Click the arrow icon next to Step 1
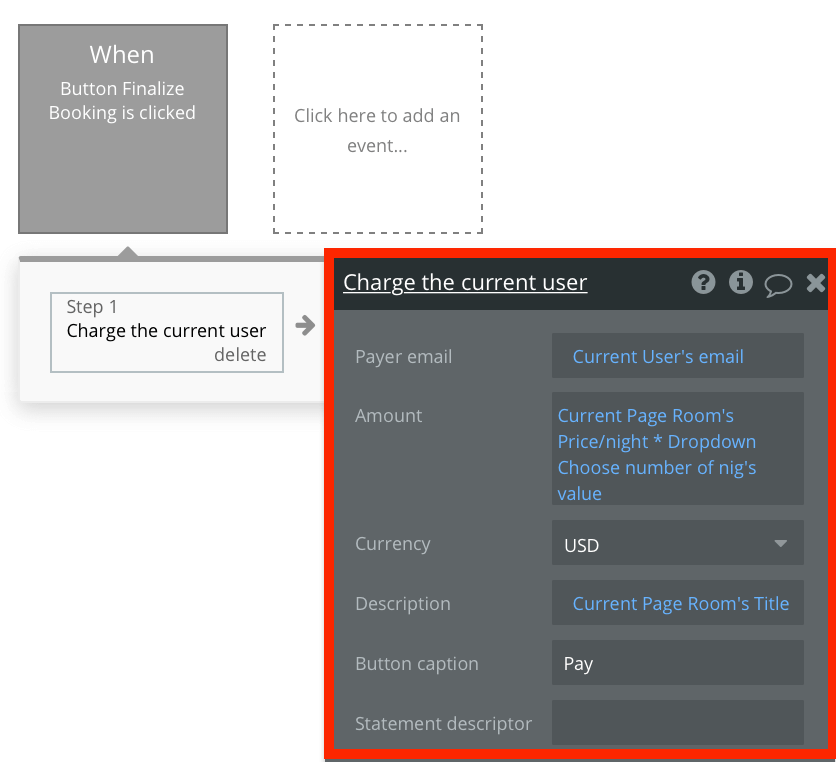Viewport: 836px width, 762px height. click(305, 324)
